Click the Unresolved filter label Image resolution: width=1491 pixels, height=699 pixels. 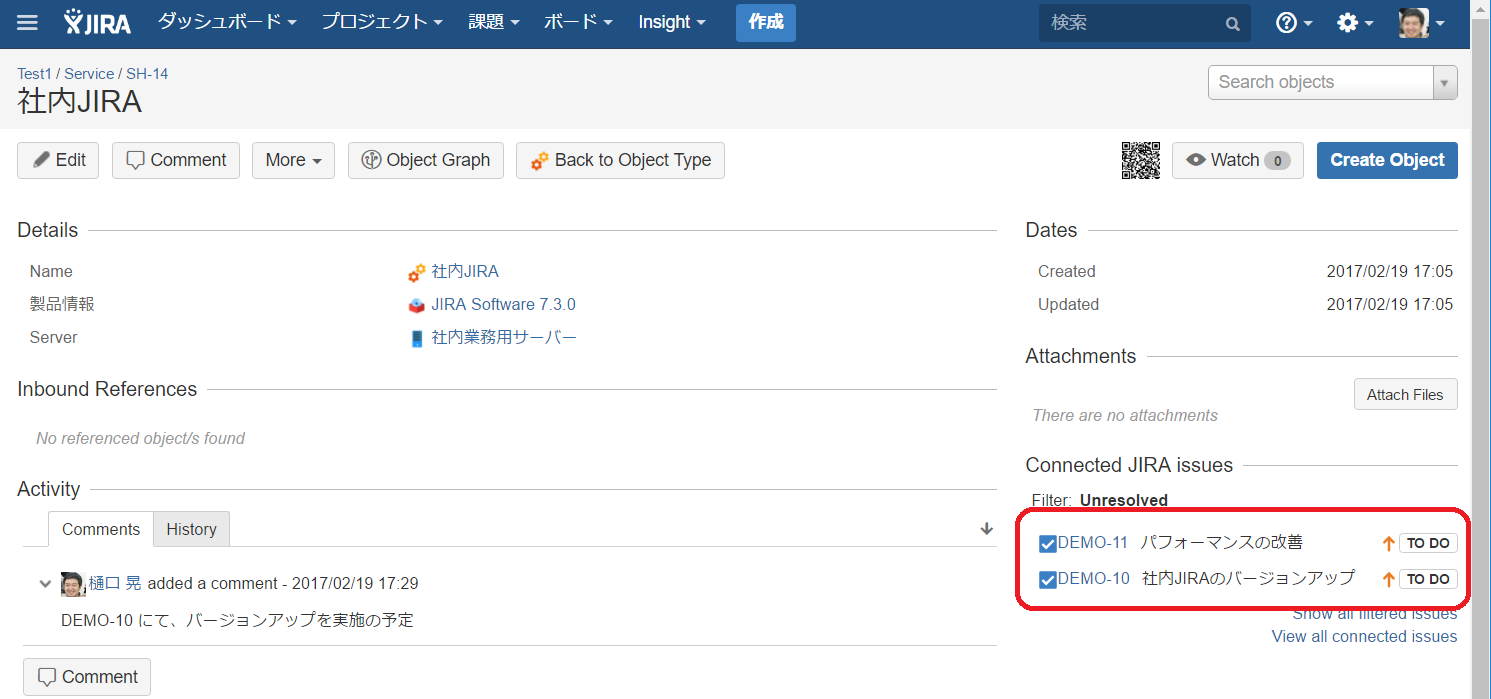[x=1124, y=501]
